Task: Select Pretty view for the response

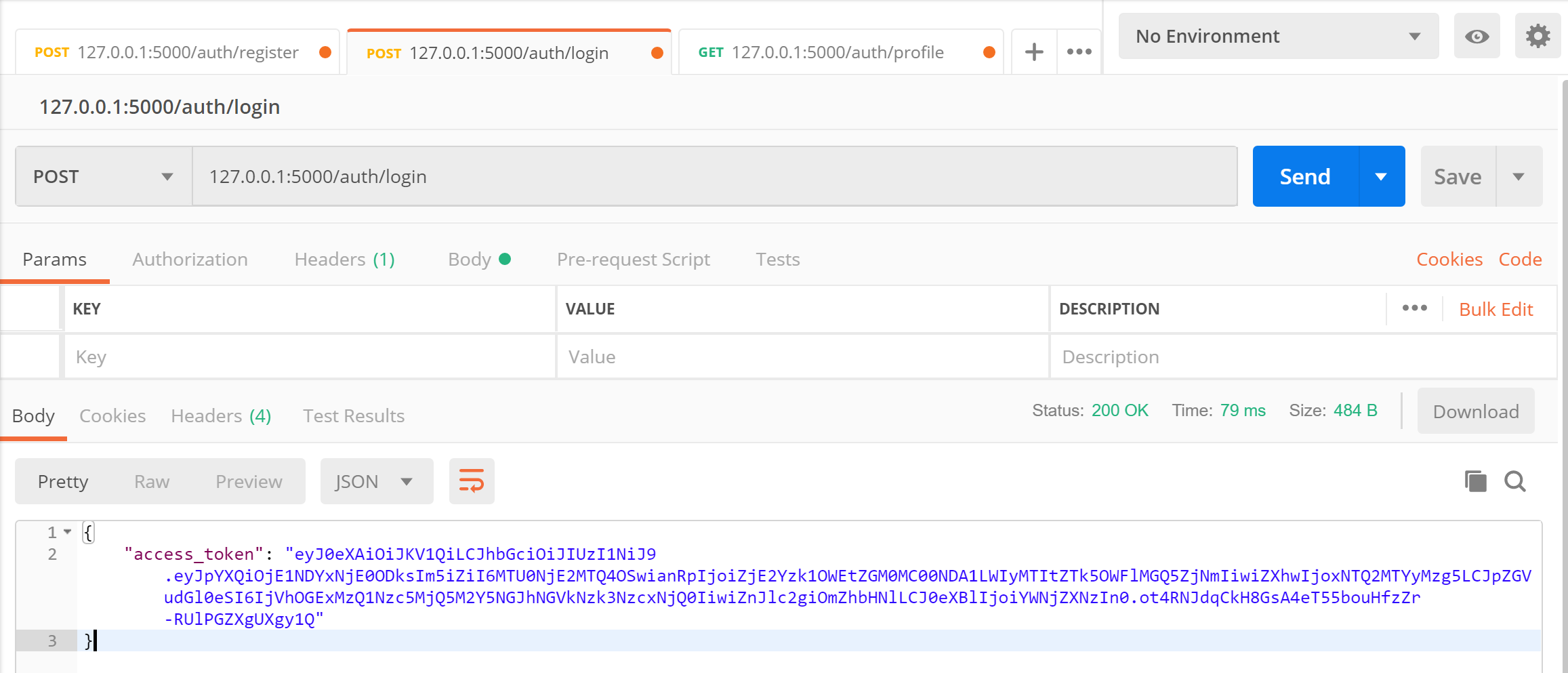Action: [x=63, y=481]
